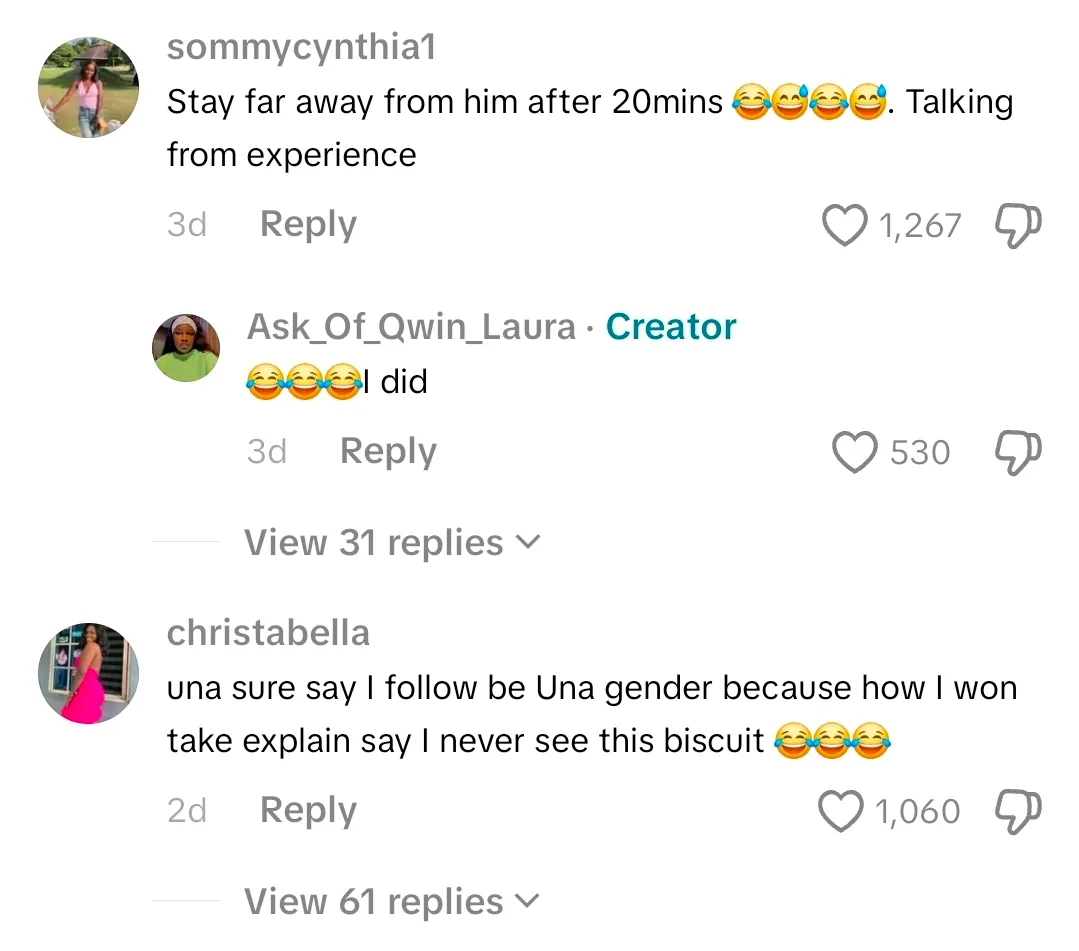The height and width of the screenshot is (951, 1079).
Task: Open sommycynthia1's profile picture
Action: (x=88, y=88)
